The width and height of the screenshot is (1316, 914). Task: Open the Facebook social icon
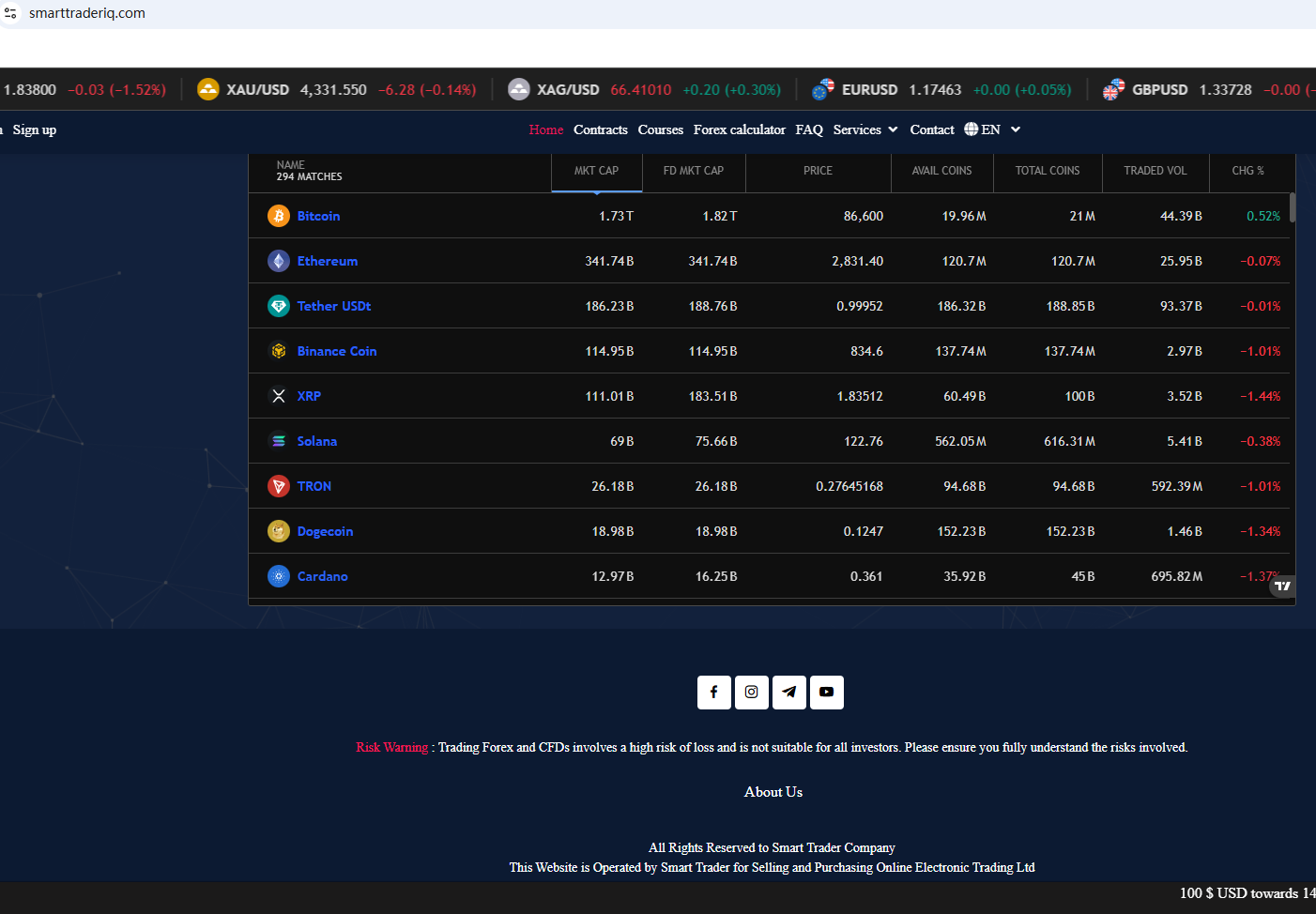pyautogui.click(x=713, y=693)
